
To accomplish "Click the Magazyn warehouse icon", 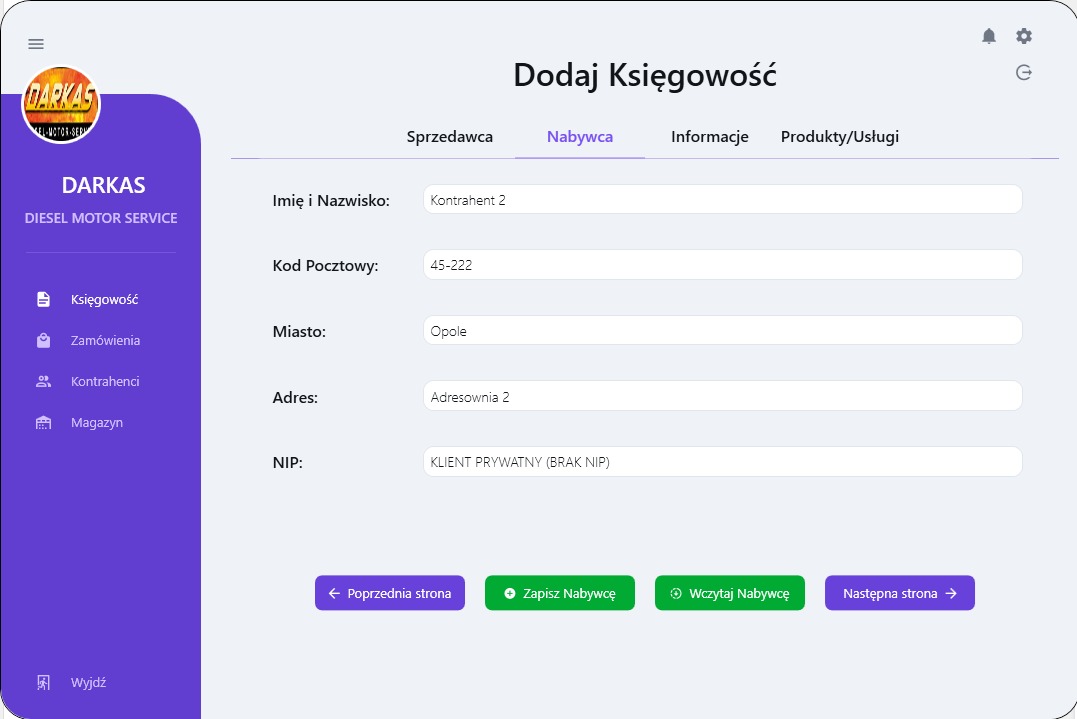I will point(43,422).
